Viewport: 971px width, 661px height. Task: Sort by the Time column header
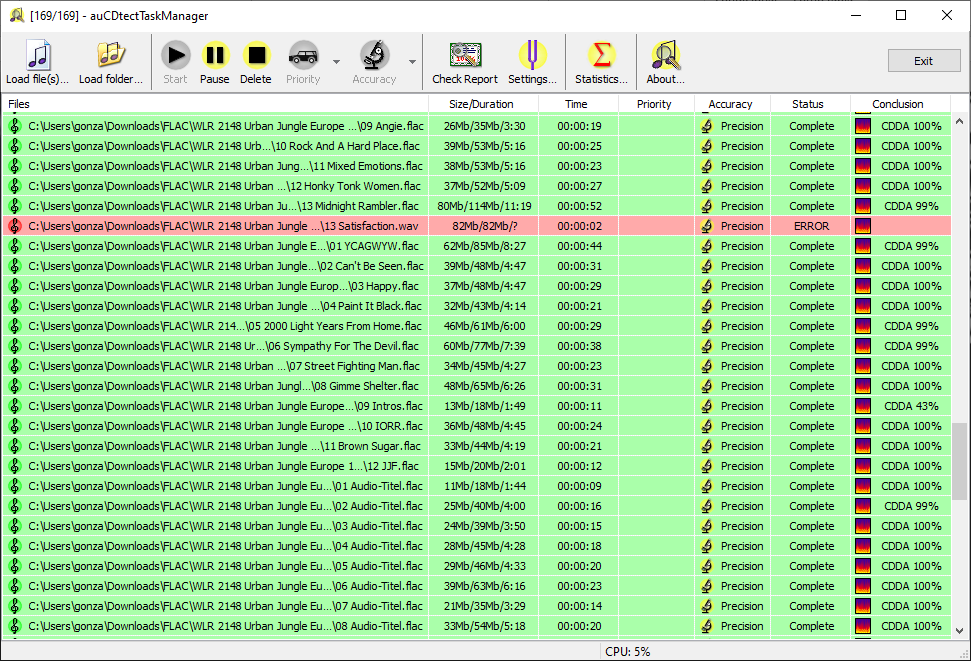[x=578, y=104]
